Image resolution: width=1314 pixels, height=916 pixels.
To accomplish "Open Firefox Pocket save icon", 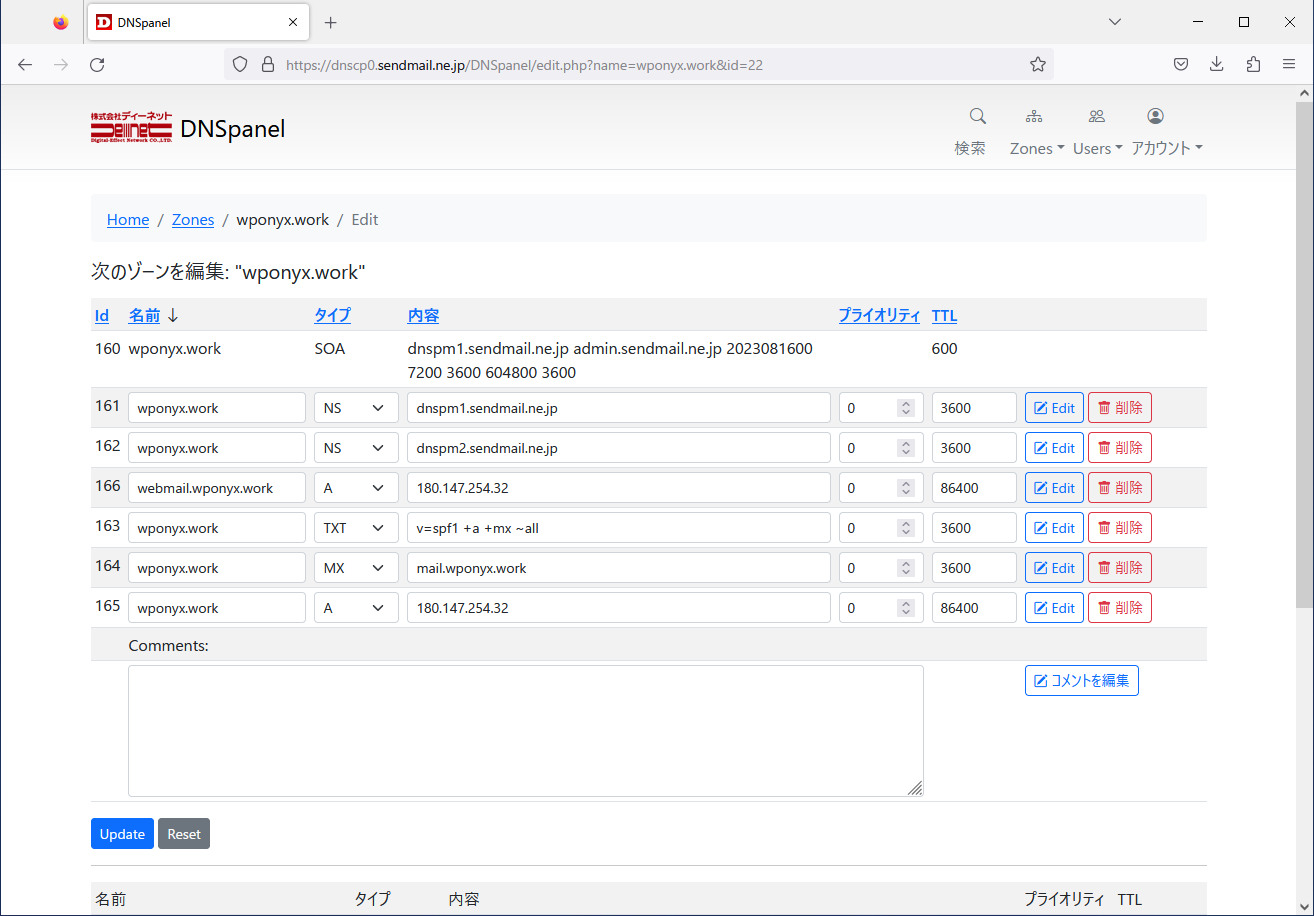I will tap(1181, 64).
